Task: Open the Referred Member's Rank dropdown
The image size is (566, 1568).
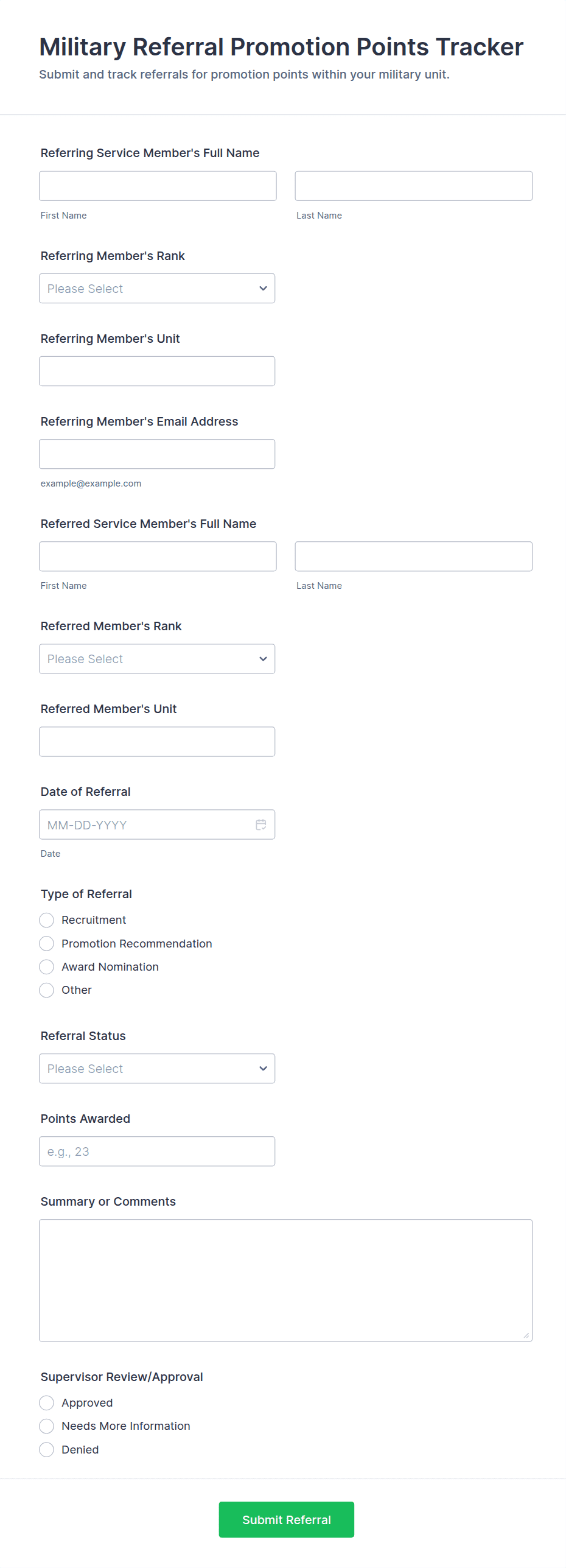Action: coord(157,659)
